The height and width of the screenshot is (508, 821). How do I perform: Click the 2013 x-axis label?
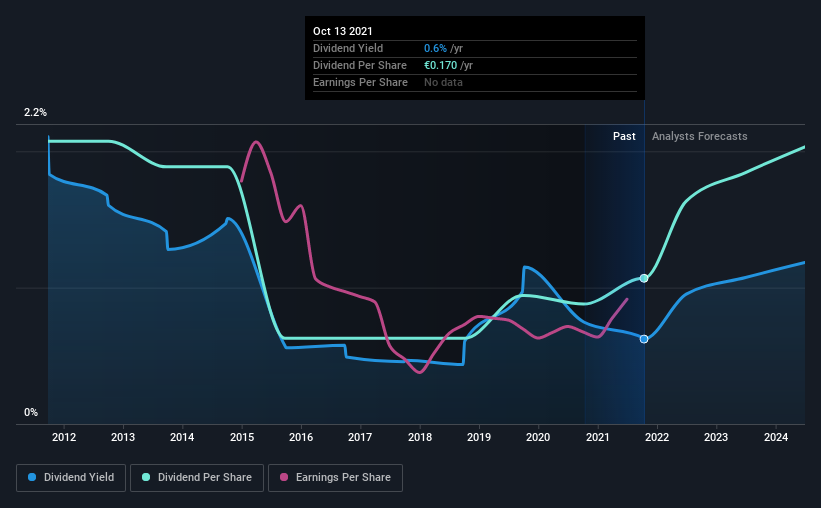point(123,437)
